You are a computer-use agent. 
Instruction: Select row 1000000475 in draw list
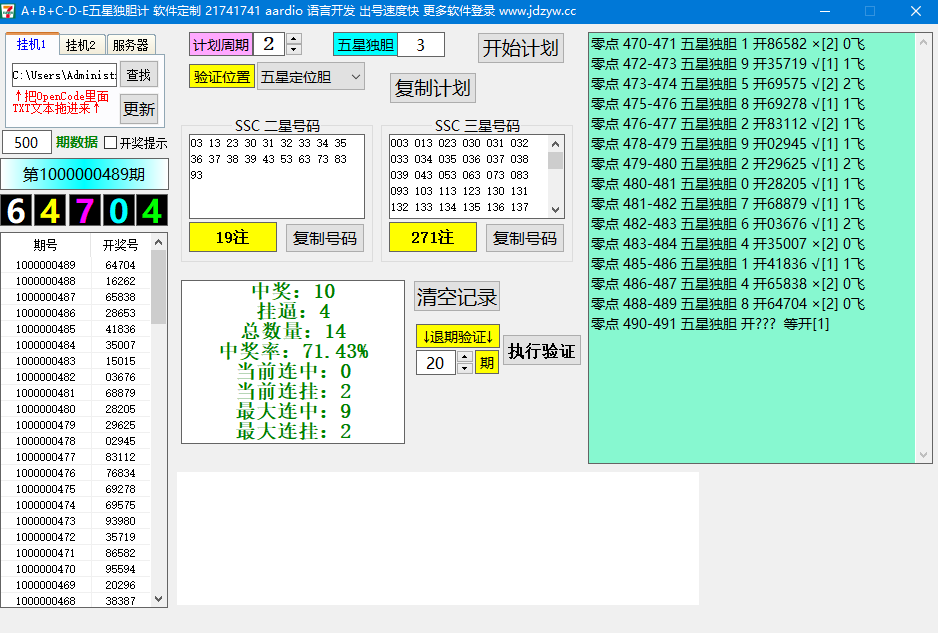pyautogui.click(x=76, y=489)
